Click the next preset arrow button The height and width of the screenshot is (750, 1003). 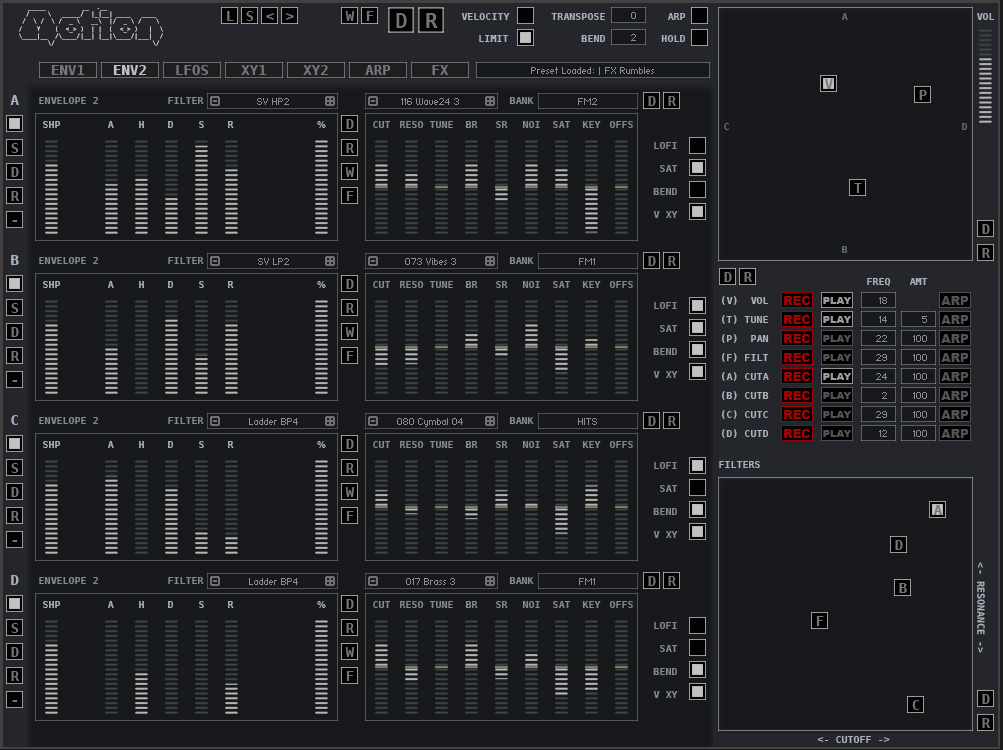coord(289,15)
